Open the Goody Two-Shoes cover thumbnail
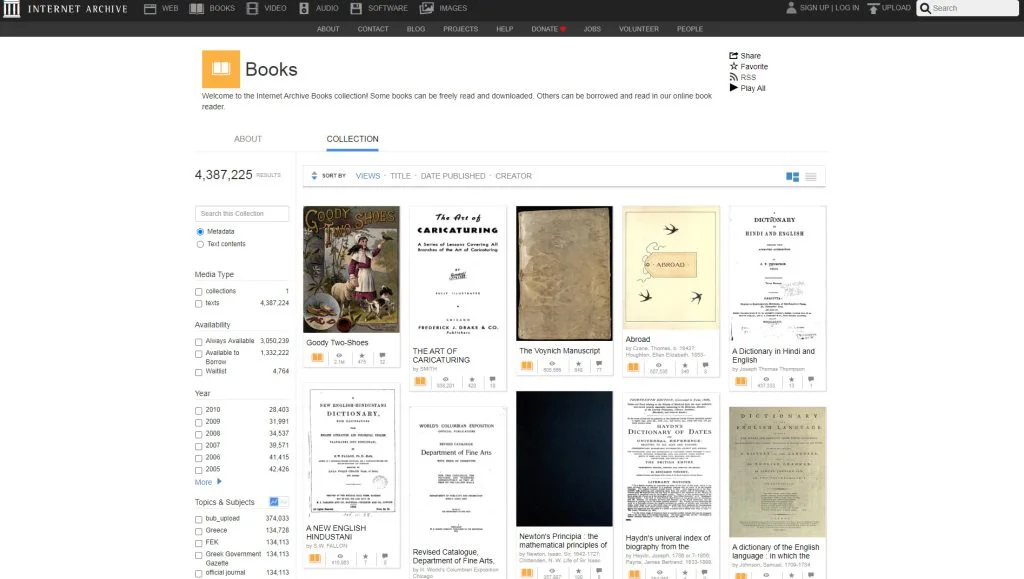Image resolution: width=1024 pixels, height=579 pixels. pos(351,269)
